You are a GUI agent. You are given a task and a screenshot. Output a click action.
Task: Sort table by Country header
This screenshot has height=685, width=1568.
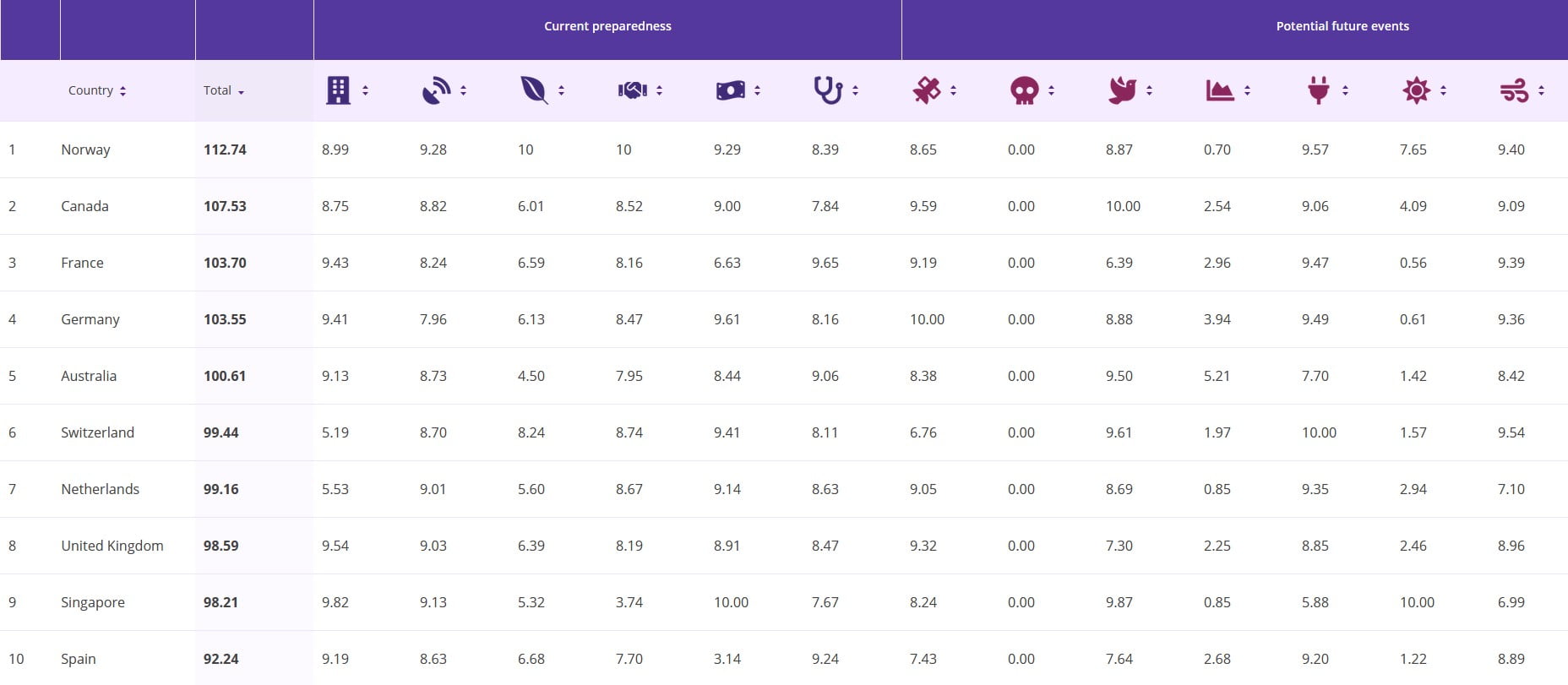[x=96, y=90]
